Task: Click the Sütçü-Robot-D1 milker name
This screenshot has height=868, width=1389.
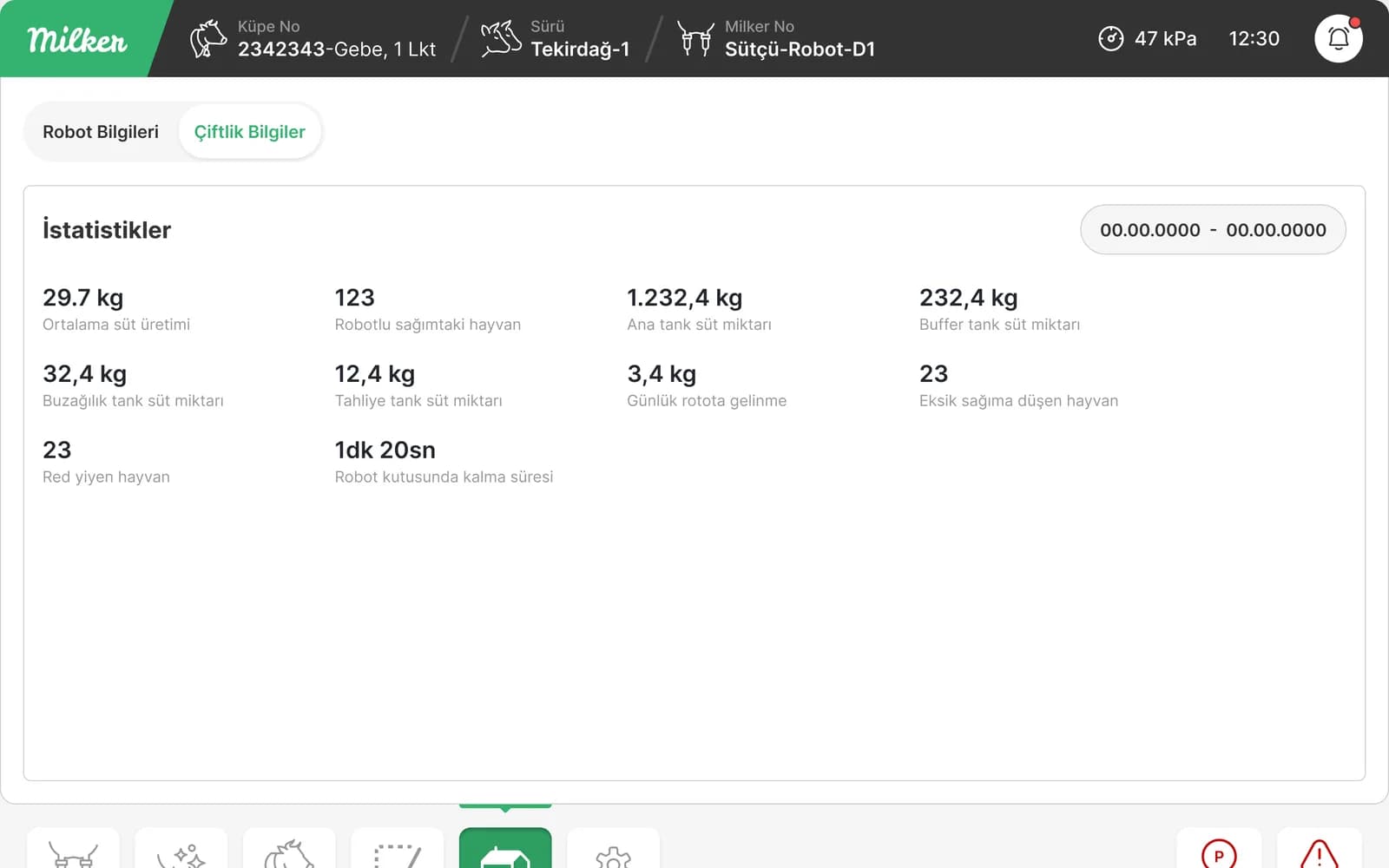Action: click(800, 49)
